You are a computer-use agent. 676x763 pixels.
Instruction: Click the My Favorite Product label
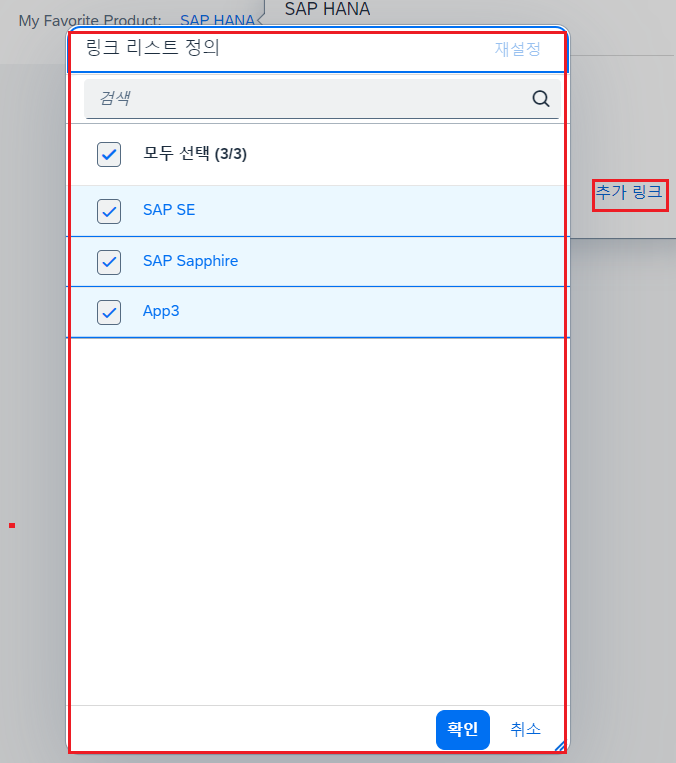pos(90,21)
